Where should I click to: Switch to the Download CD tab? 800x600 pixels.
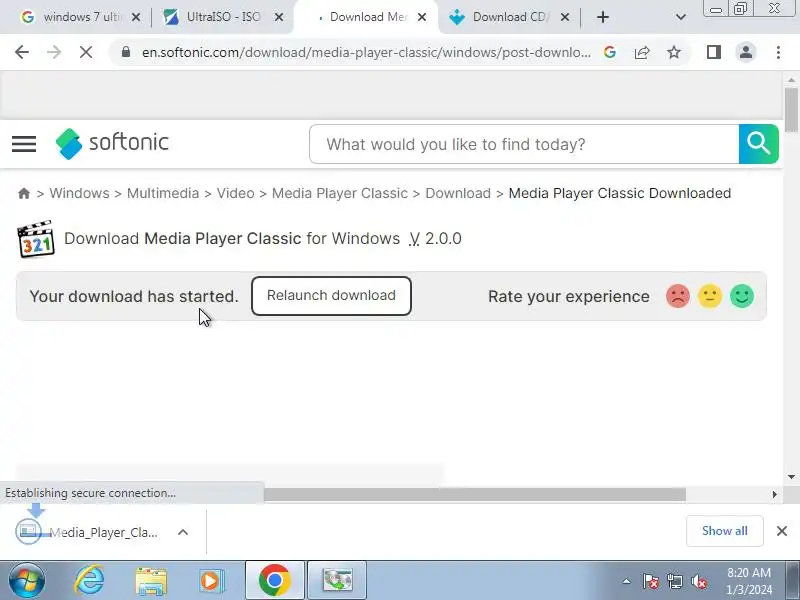click(x=509, y=17)
